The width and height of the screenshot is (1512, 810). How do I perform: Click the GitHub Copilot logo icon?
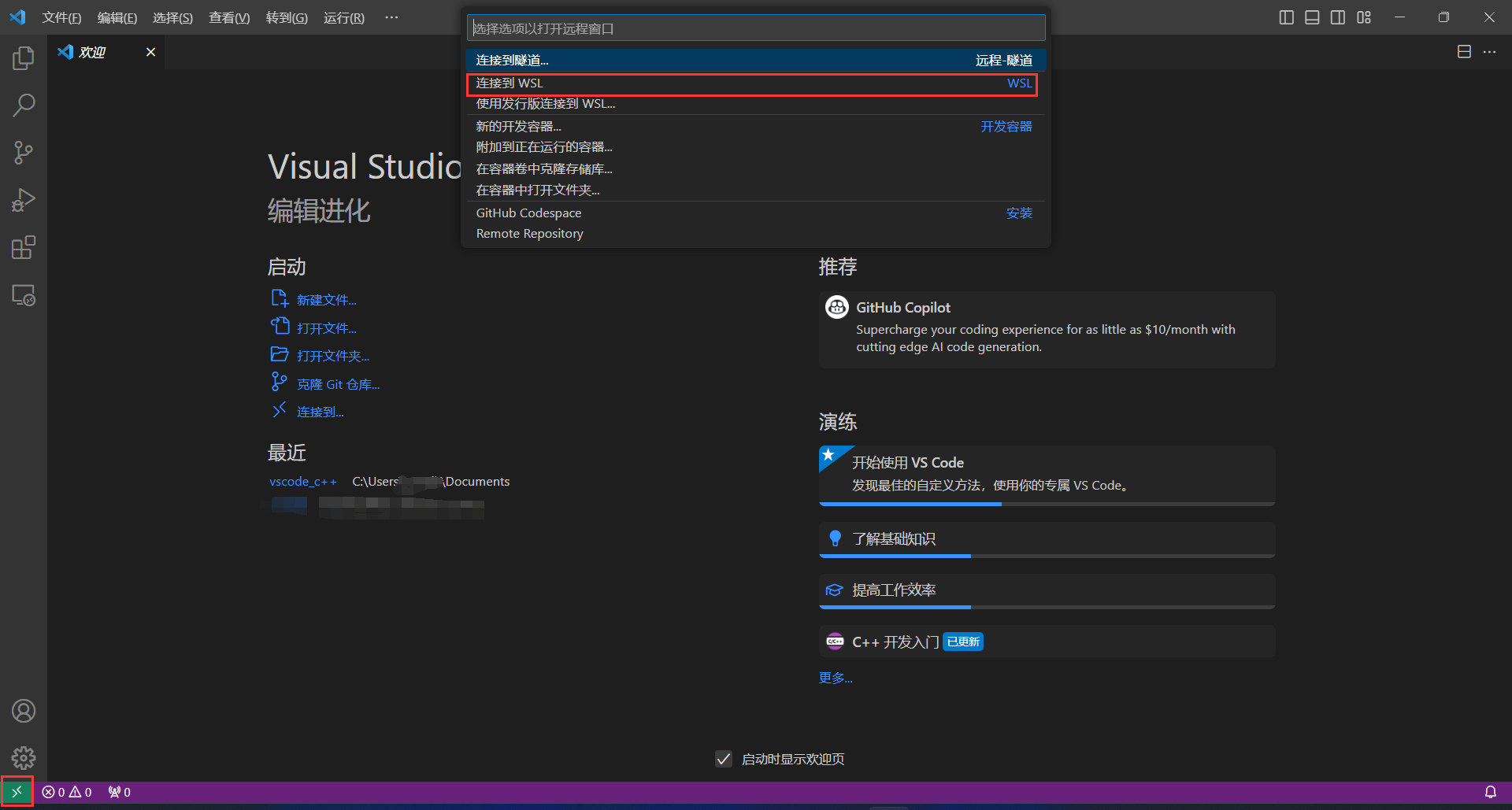click(836, 307)
